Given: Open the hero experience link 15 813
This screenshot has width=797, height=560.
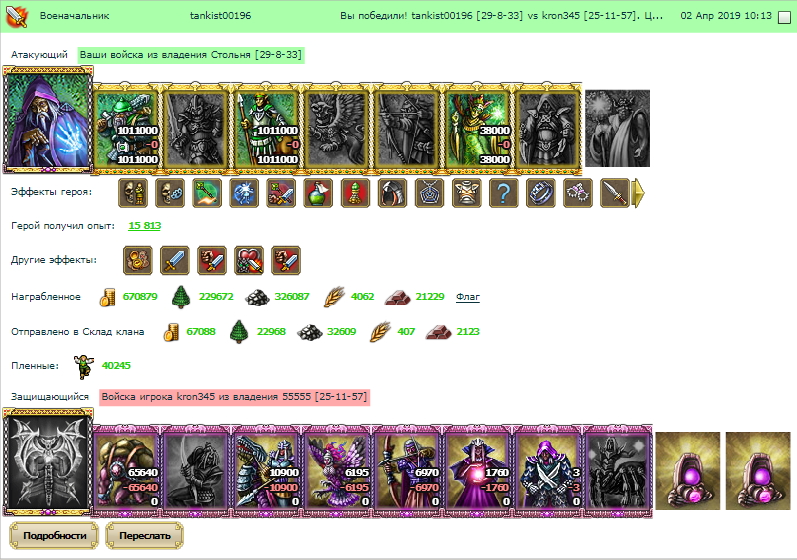Looking at the screenshot, I should pyautogui.click(x=144, y=226).
